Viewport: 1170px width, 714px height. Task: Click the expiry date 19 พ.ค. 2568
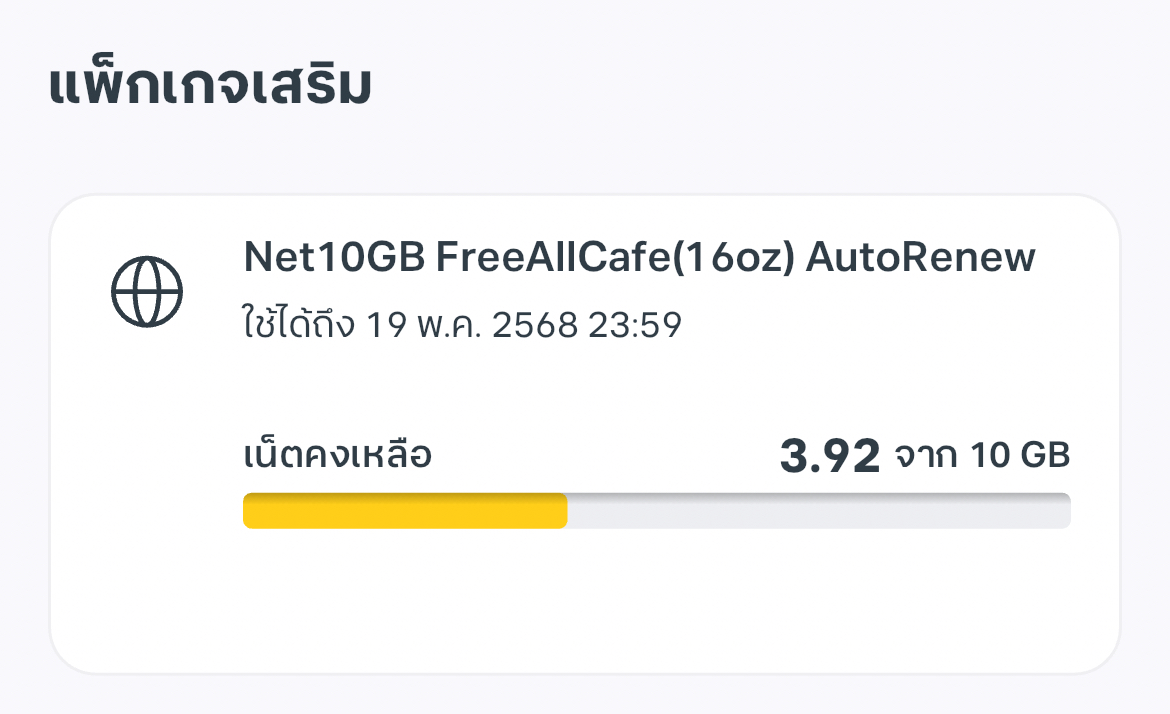tap(471, 325)
